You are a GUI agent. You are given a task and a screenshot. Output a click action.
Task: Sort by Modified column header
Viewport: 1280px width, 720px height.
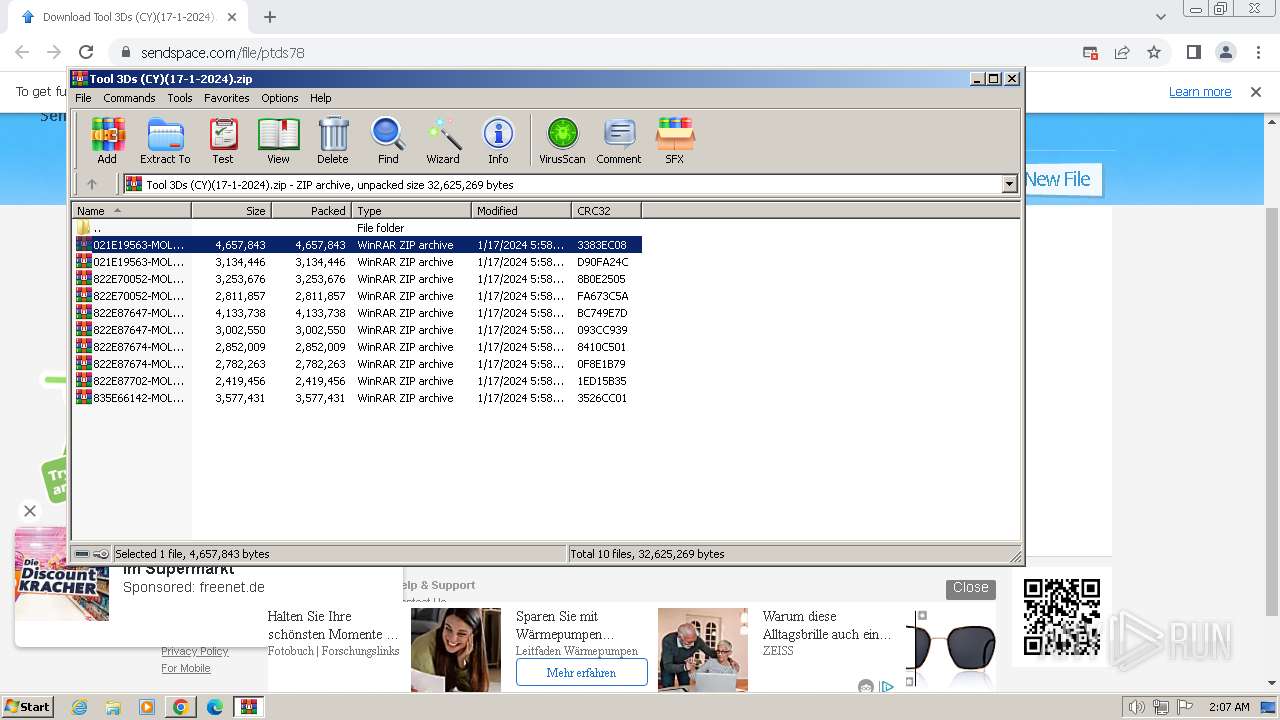point(521,210)
